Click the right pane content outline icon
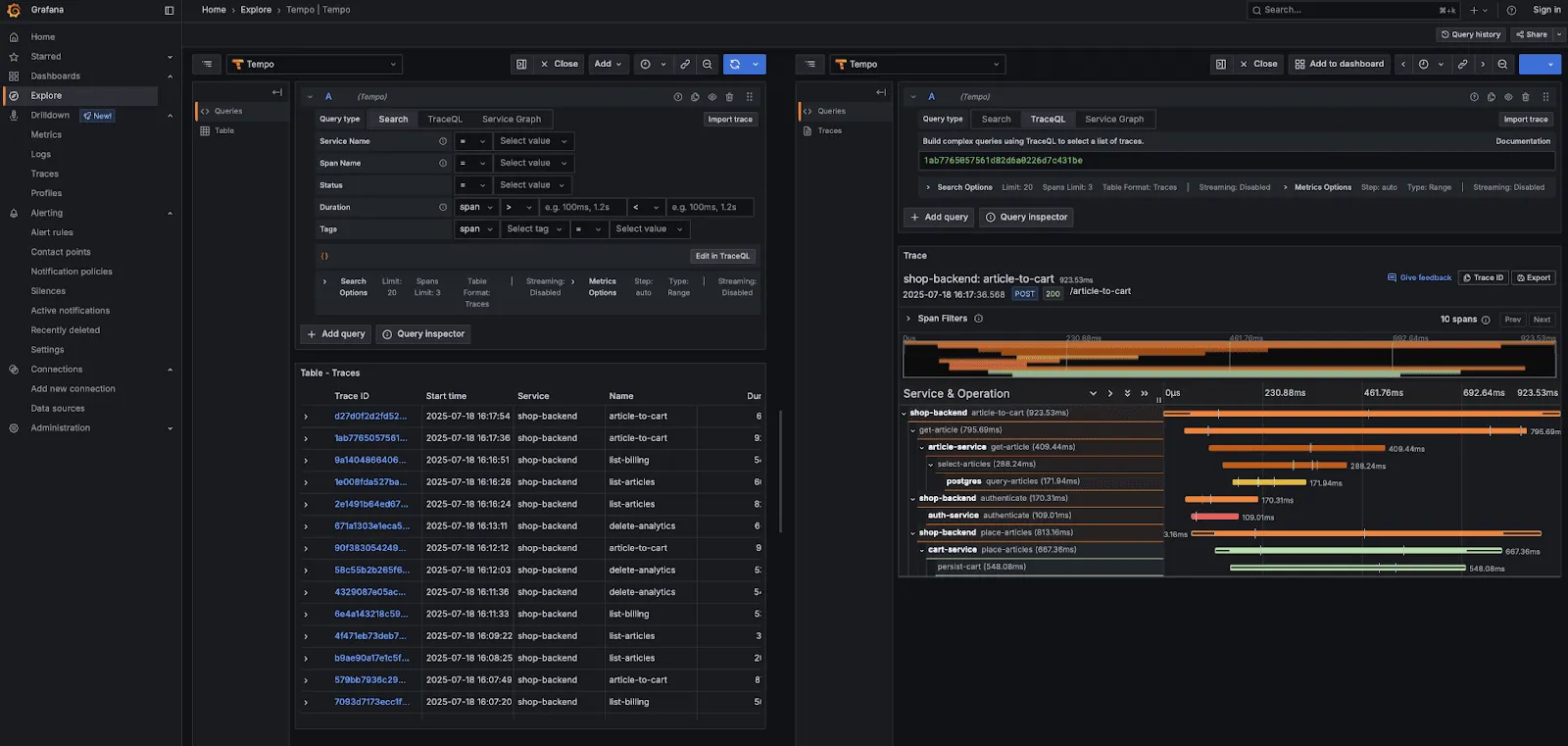Screen dimensions: 1568x746 (x=810, y=65)
